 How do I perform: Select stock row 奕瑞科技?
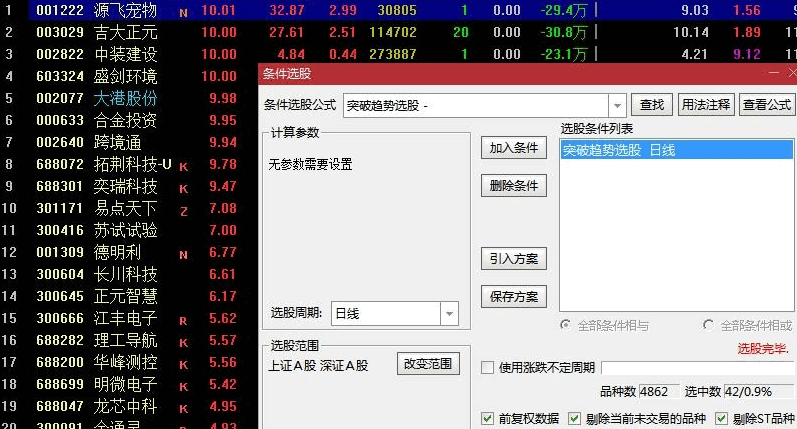pos(126,186)
